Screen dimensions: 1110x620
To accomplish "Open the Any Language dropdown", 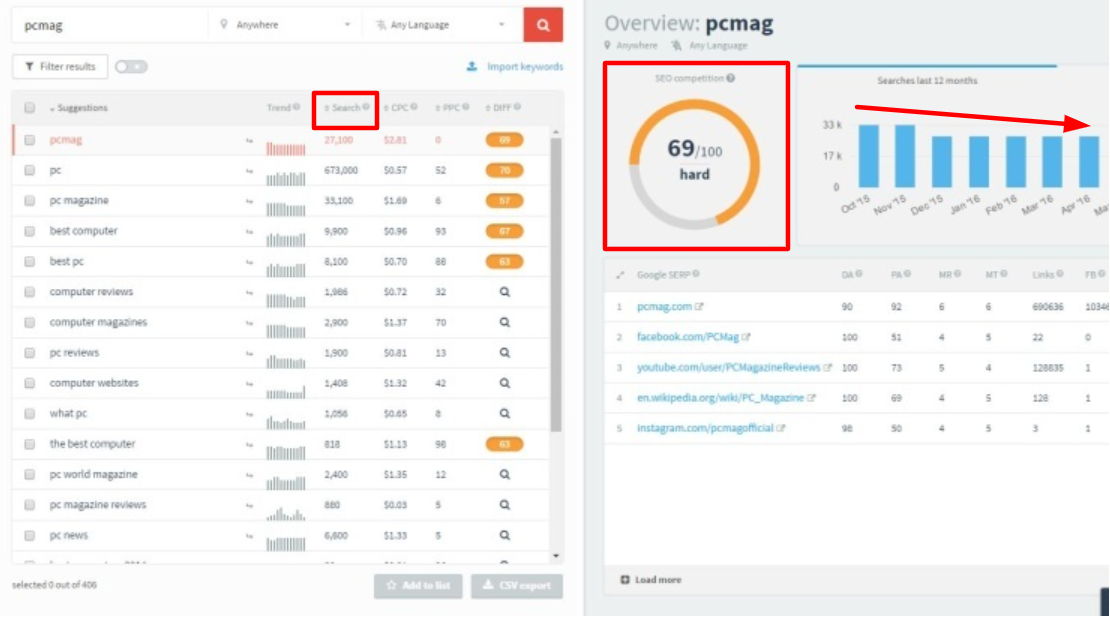I will 442,25.
